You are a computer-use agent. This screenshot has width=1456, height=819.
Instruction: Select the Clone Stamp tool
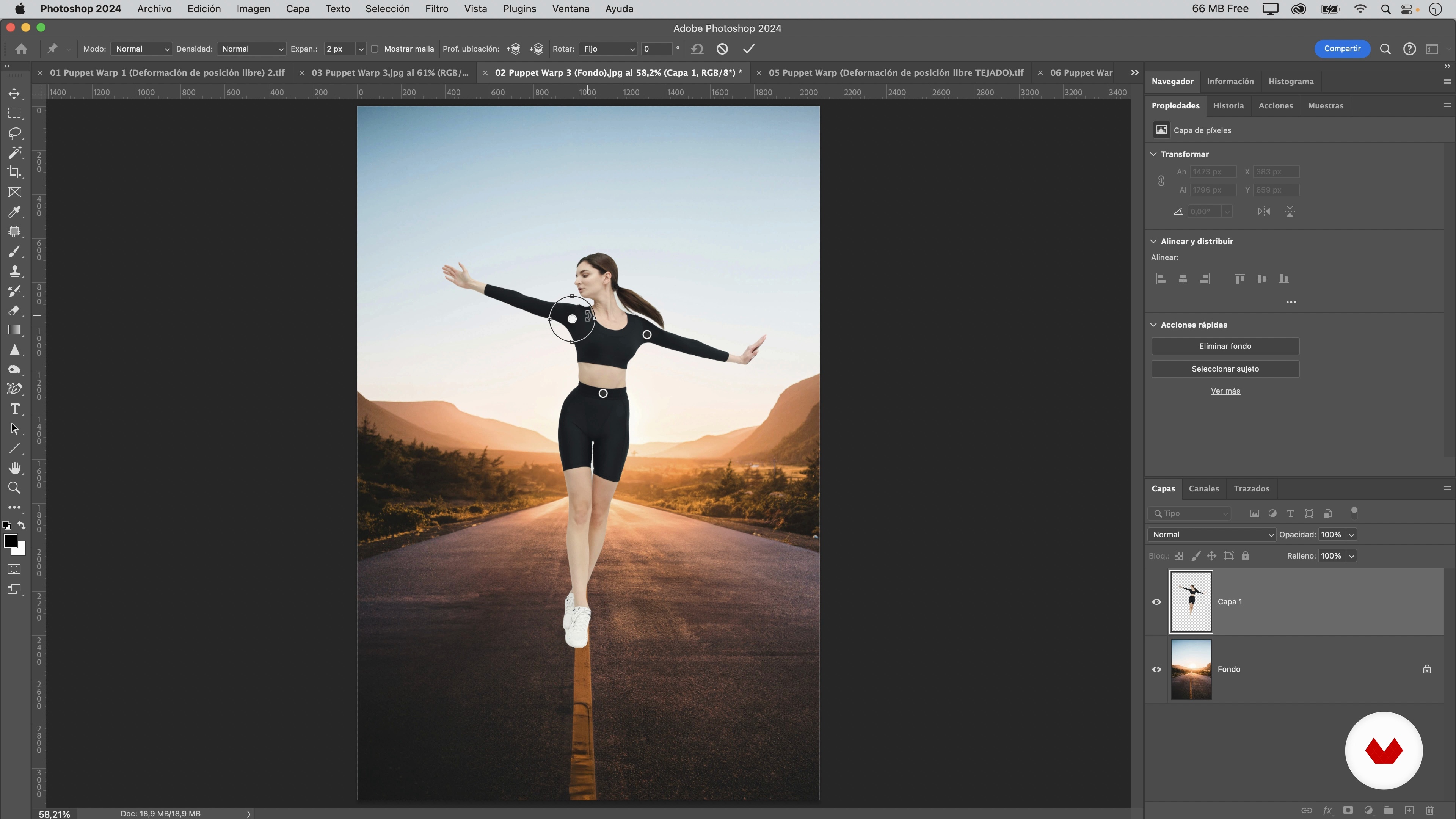15,271
